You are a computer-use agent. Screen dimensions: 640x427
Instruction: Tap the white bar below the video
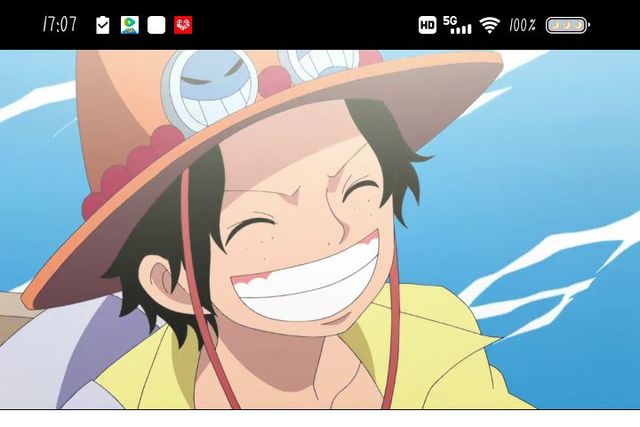click(x=320, y=418)
